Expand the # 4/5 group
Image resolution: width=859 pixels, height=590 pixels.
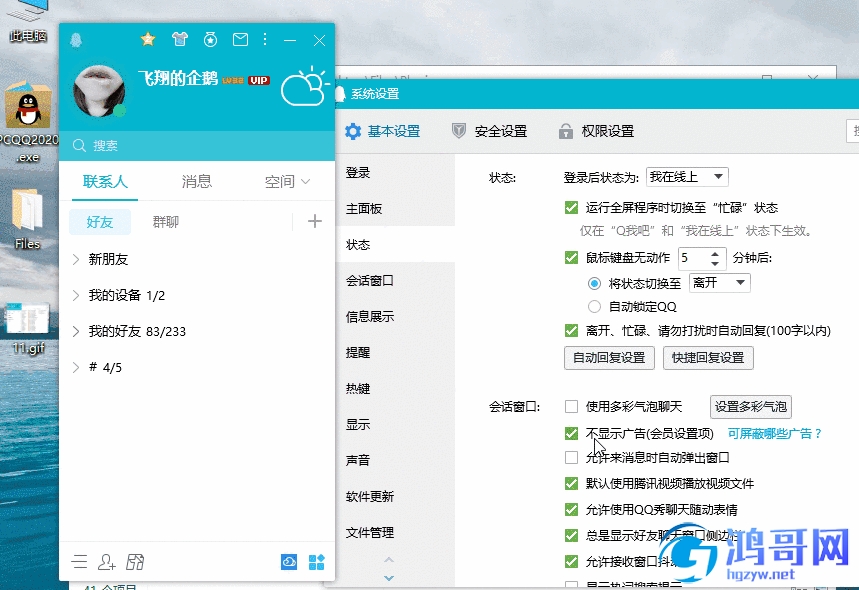[x=197, y=368]
